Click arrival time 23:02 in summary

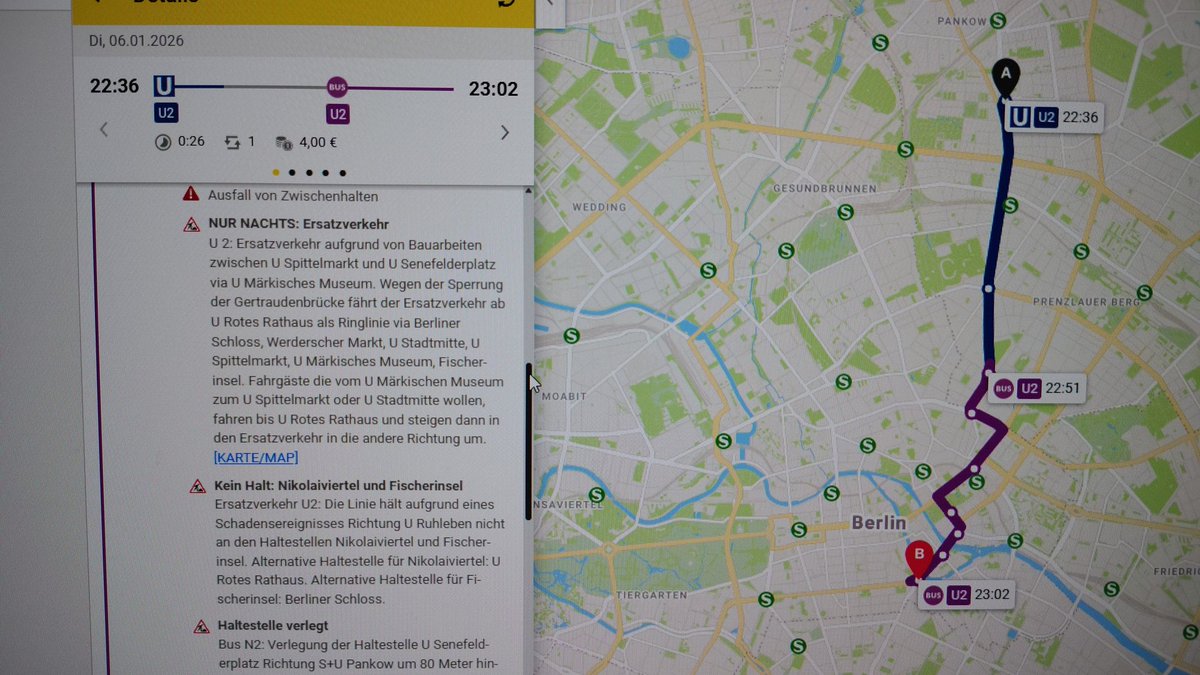tap(493, 89)
